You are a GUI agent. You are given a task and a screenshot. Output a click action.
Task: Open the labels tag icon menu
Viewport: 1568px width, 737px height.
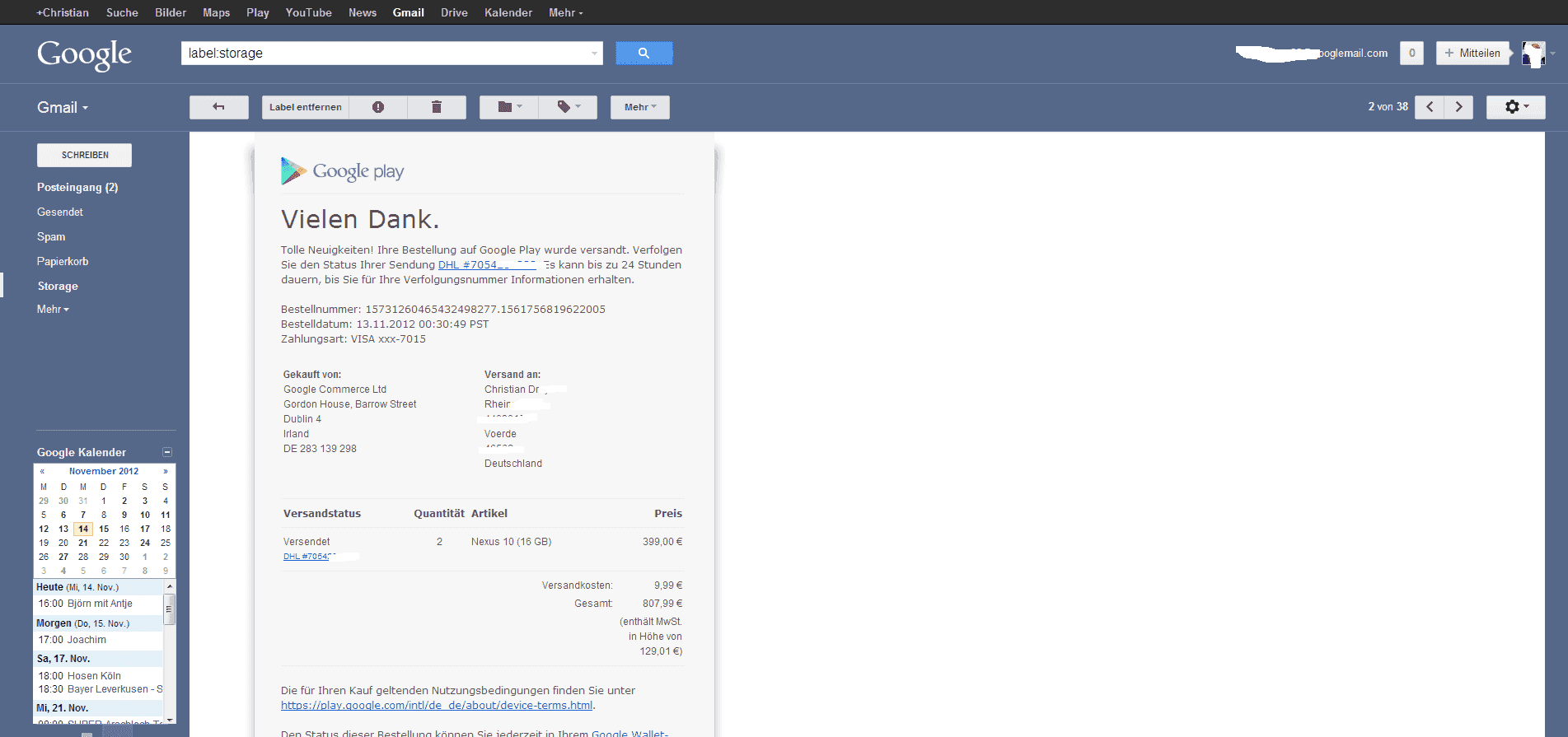coord(568,107)
